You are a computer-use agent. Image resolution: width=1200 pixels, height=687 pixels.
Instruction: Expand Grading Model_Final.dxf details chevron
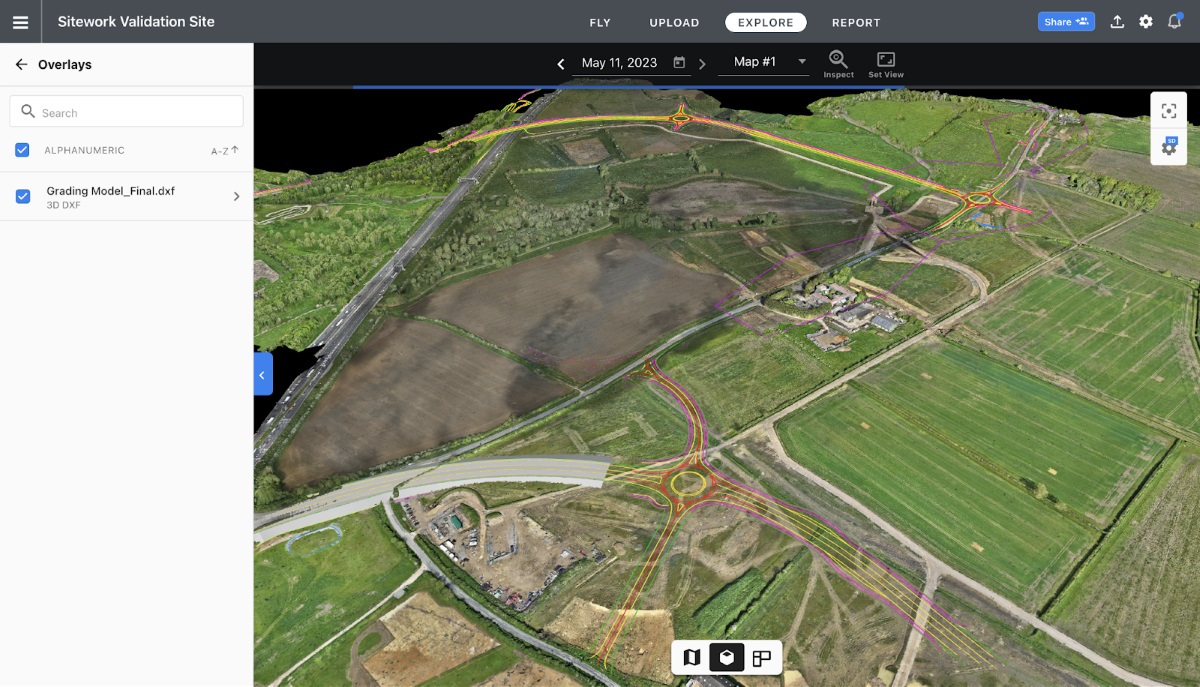[236, 197]
